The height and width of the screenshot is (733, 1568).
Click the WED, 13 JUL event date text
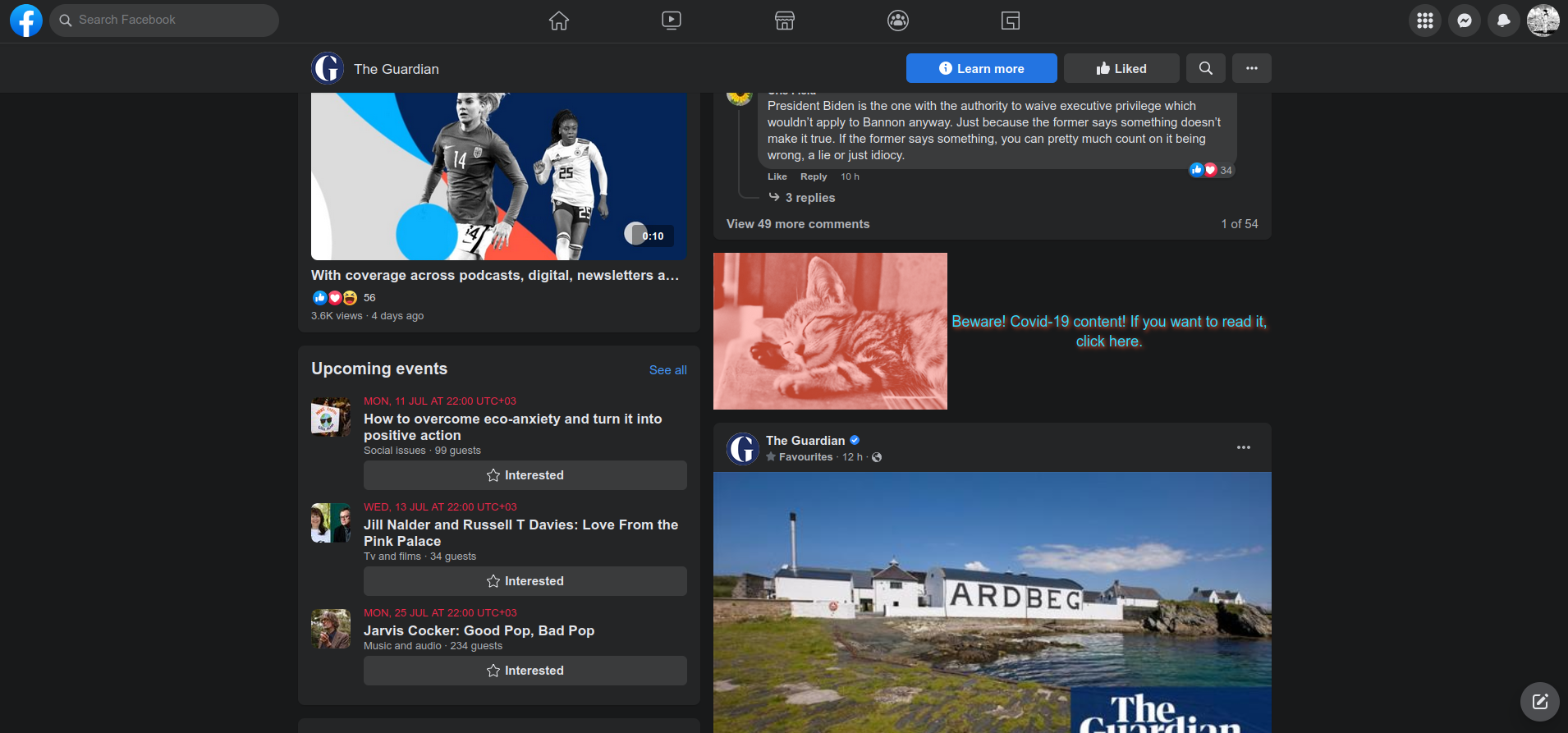click(441, 507)
